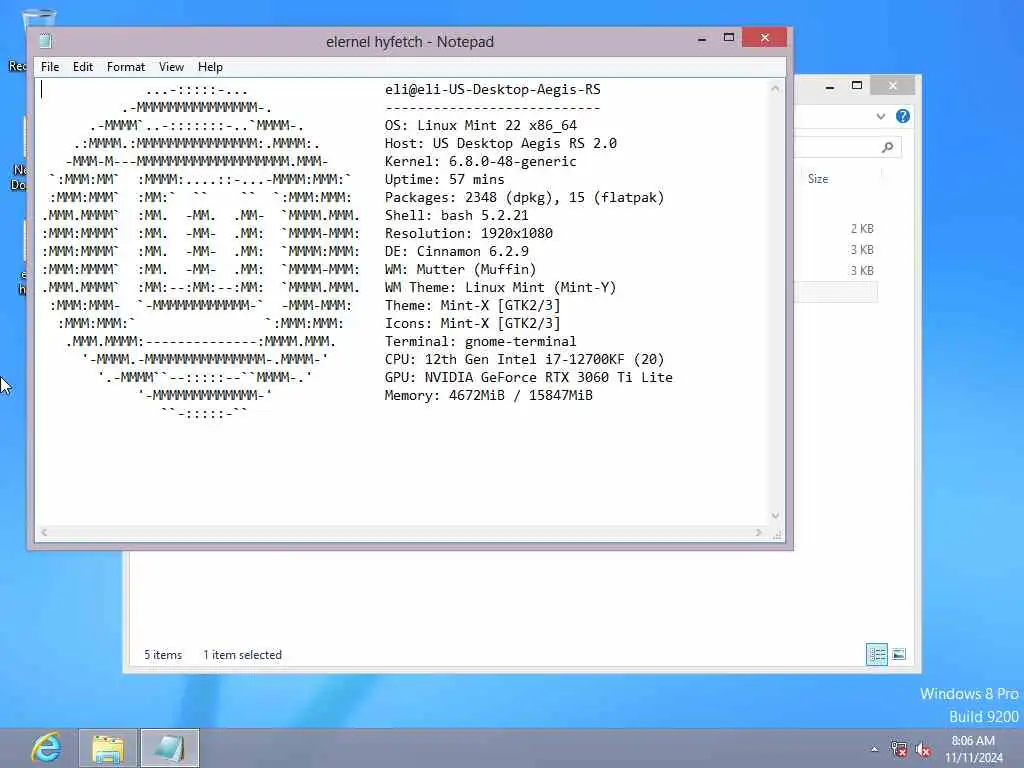Close the Notepad window
This screenshot has height=768, width=1024.
point(764,37)
